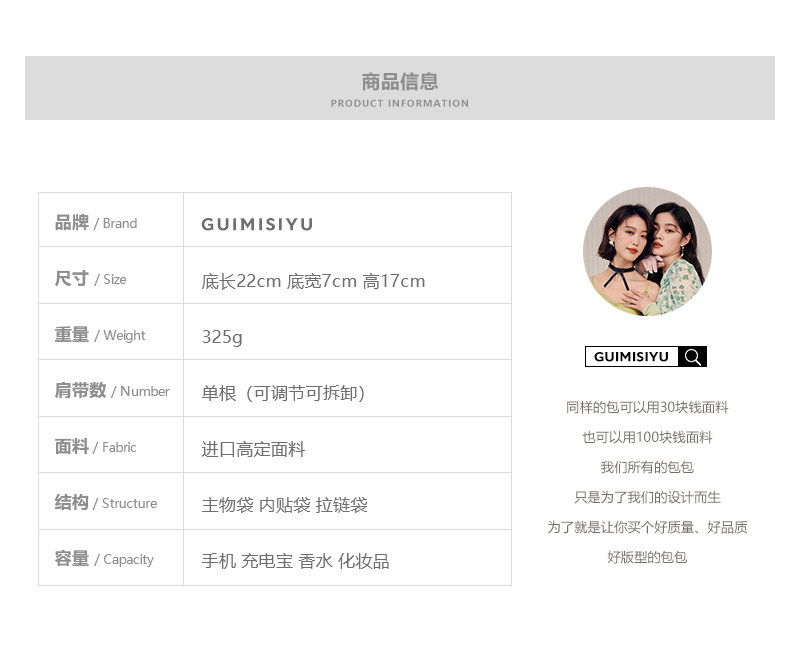Click the GUIMISIYU search box label
The width and height of the screenshot is (800, 647).
pyautogui.click(x=631, y=357)
